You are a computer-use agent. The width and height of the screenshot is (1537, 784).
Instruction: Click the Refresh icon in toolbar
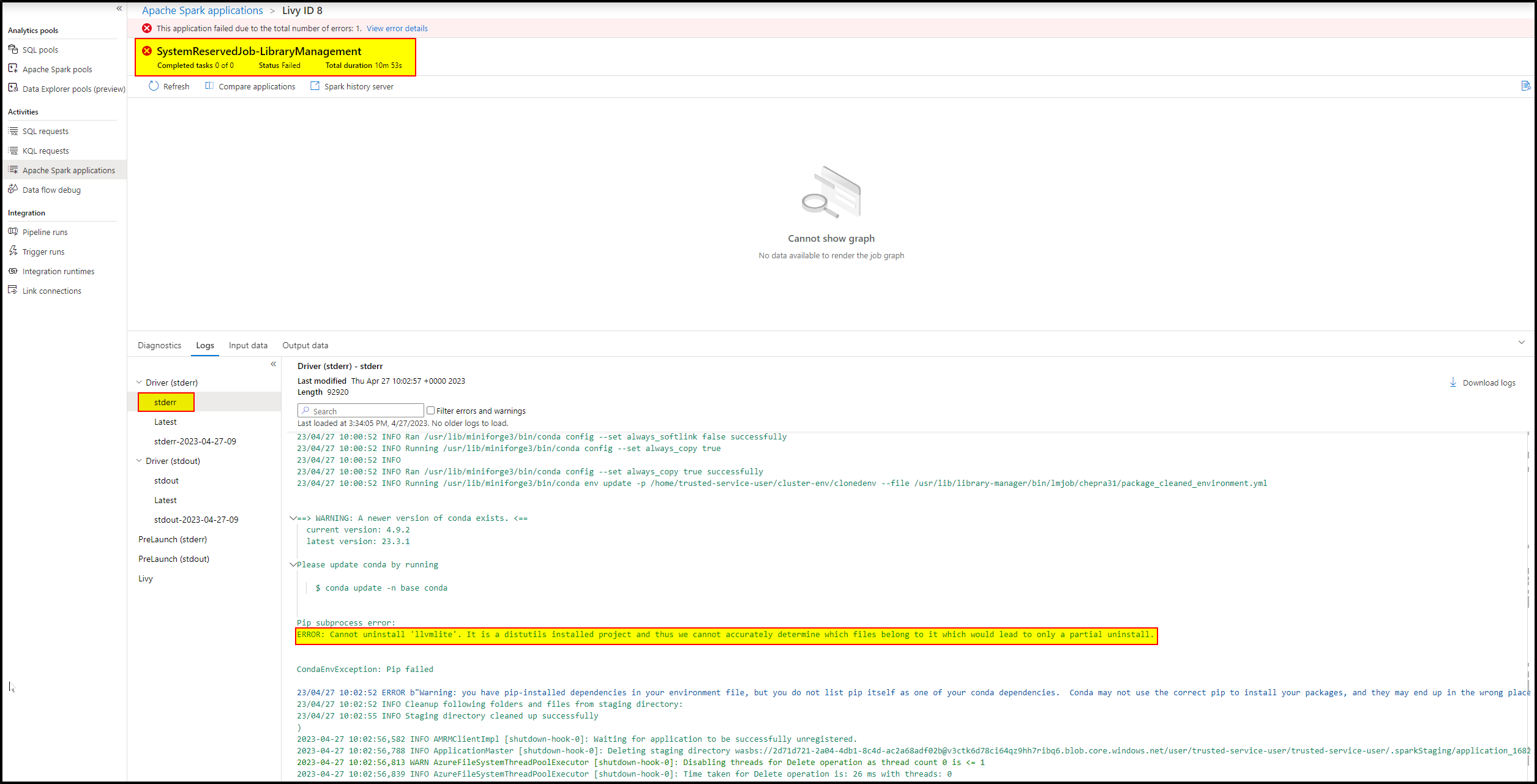154,86
